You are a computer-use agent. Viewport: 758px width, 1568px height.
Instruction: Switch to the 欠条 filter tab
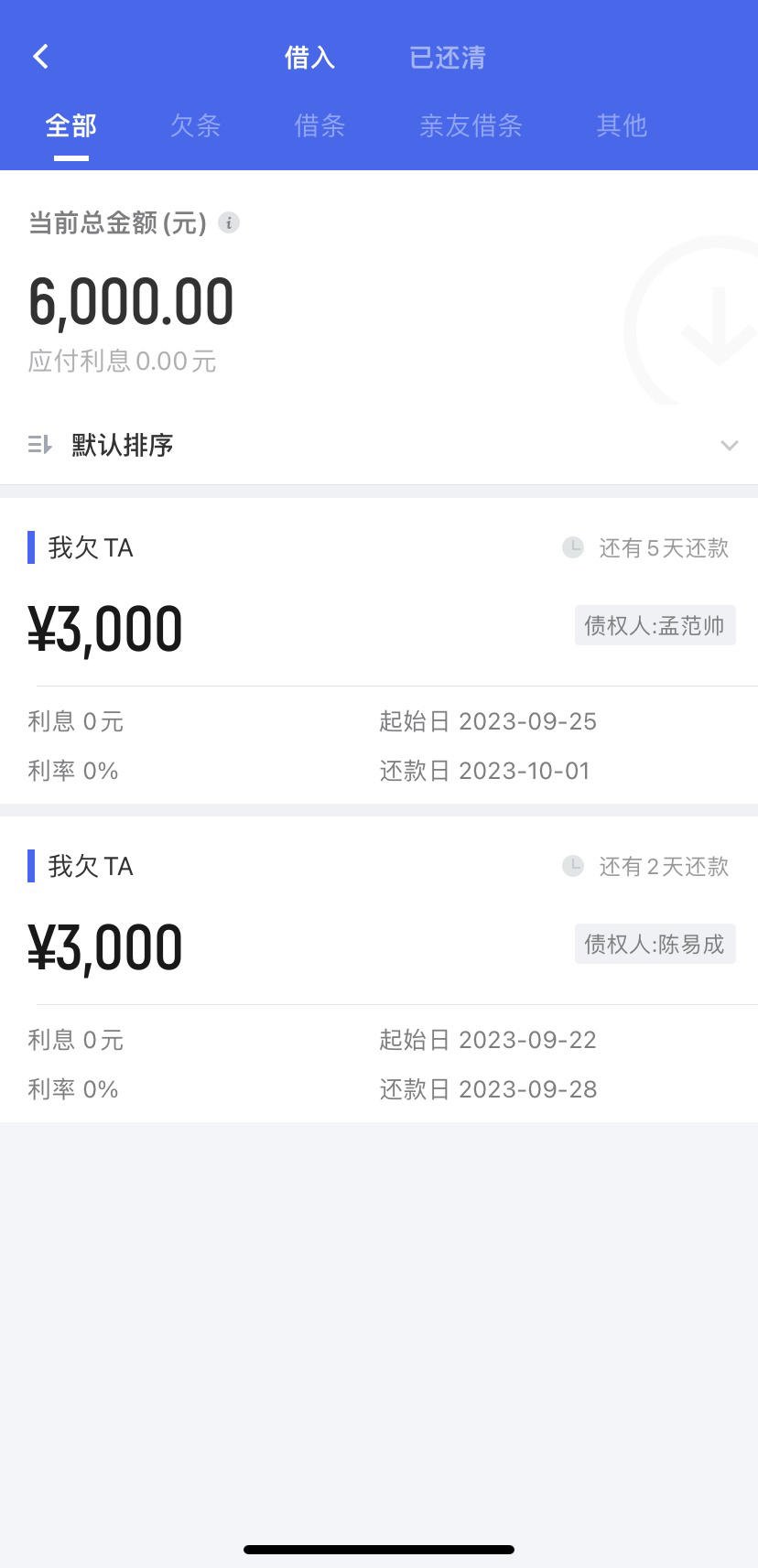[x=195, y=125]
